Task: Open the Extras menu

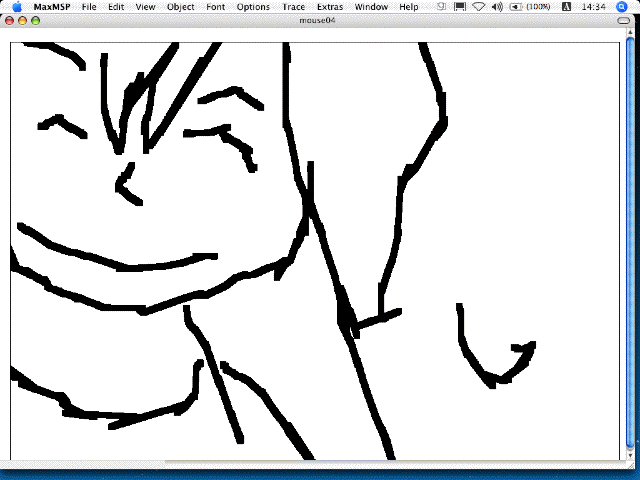Action: coord(330,7)
